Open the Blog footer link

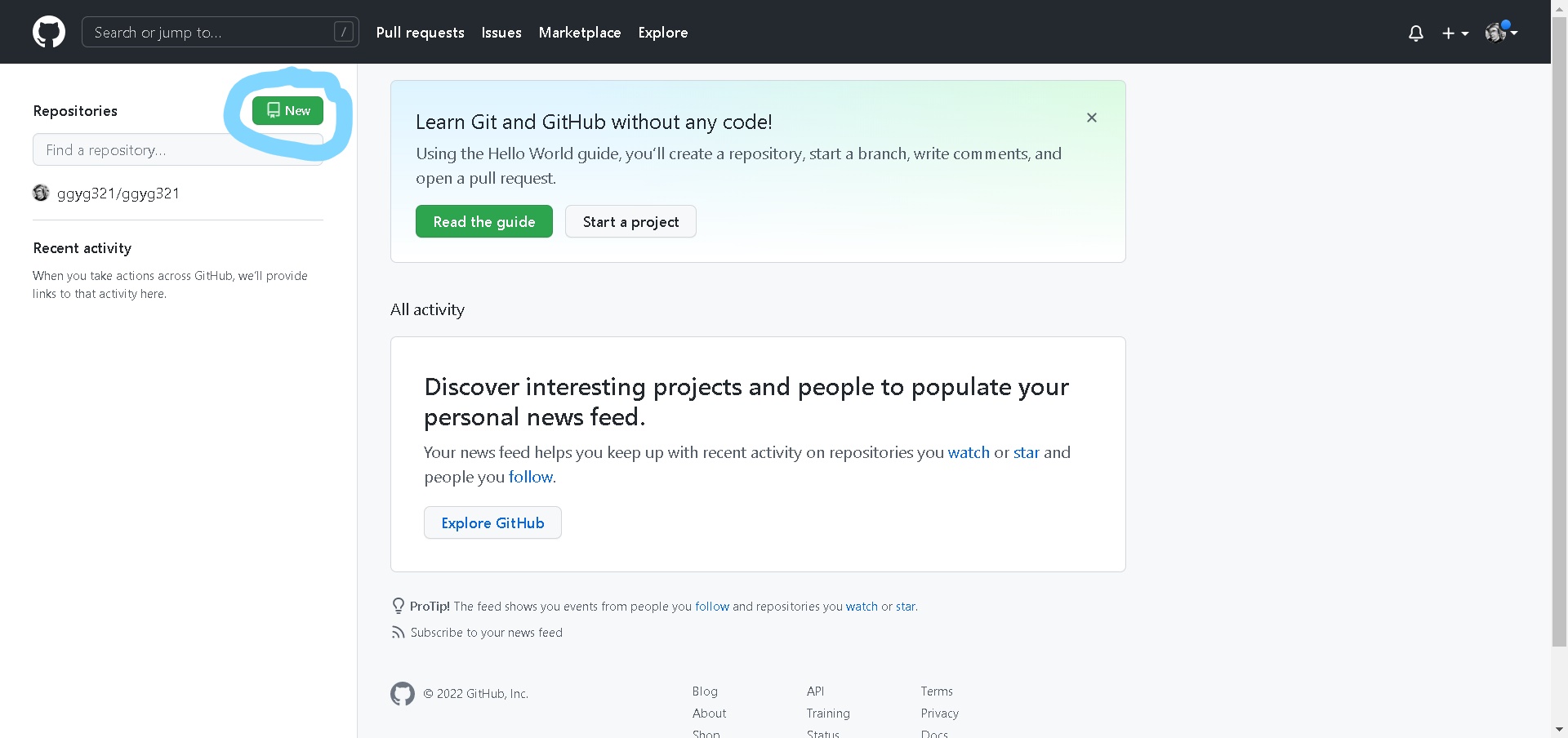[705, 691]
